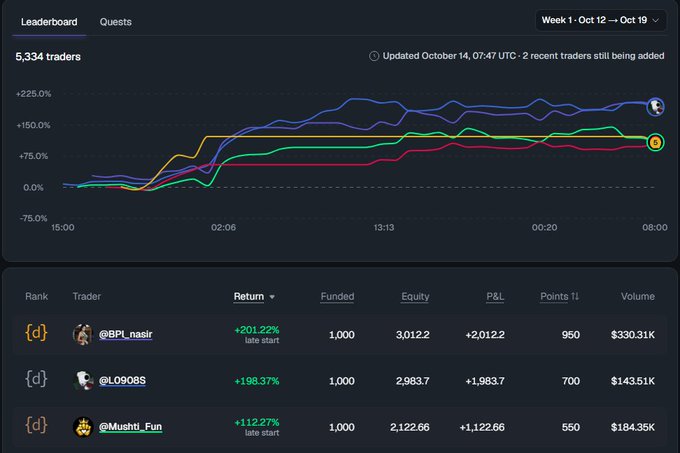The width and height of the screenshot is (680, 453).
Task: Open the Week 1 Oct 12–Oct 19 dropdown
Action: click(601, 20)
